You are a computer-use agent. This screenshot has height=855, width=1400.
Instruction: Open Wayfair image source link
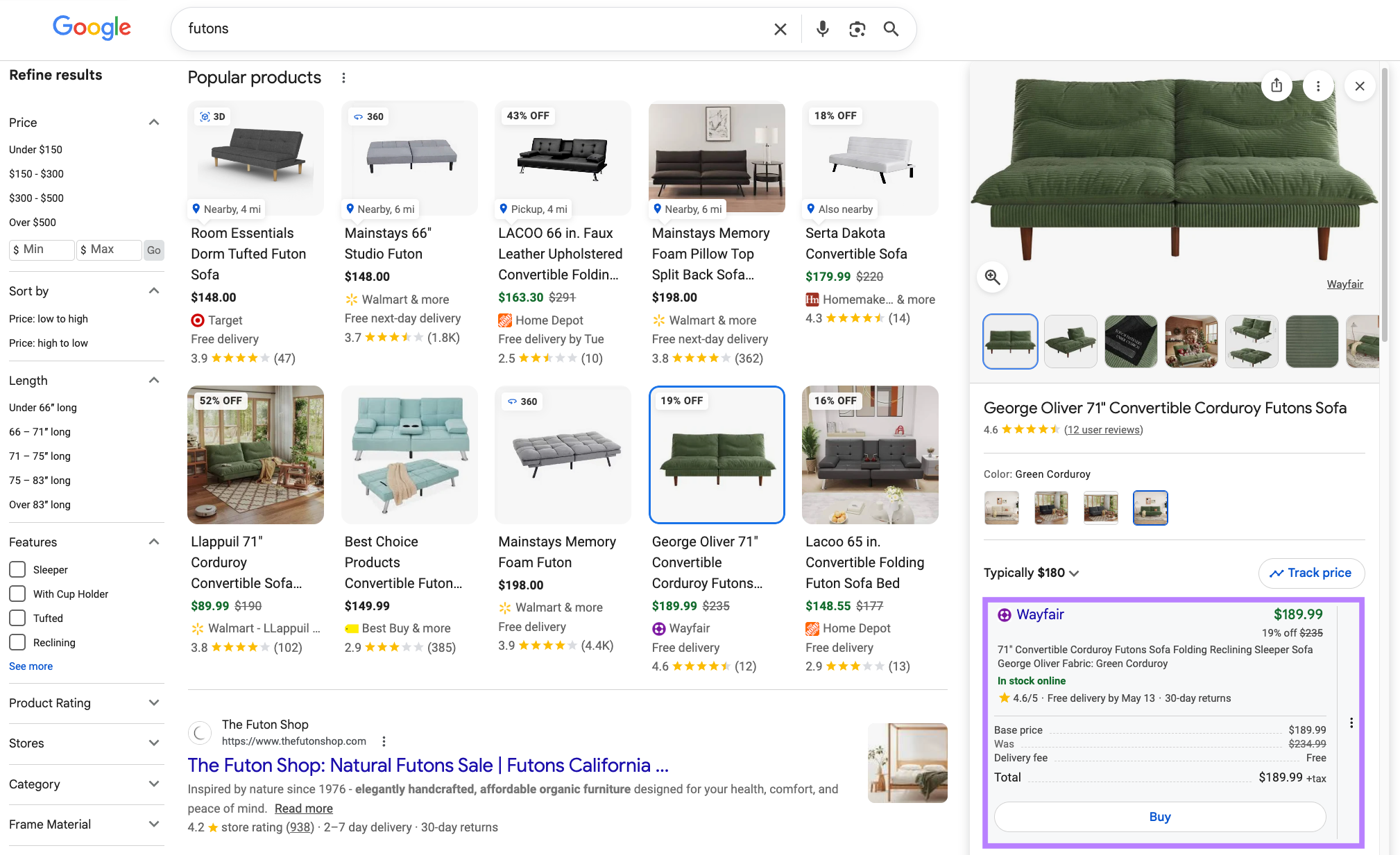tap(1344, 284)
